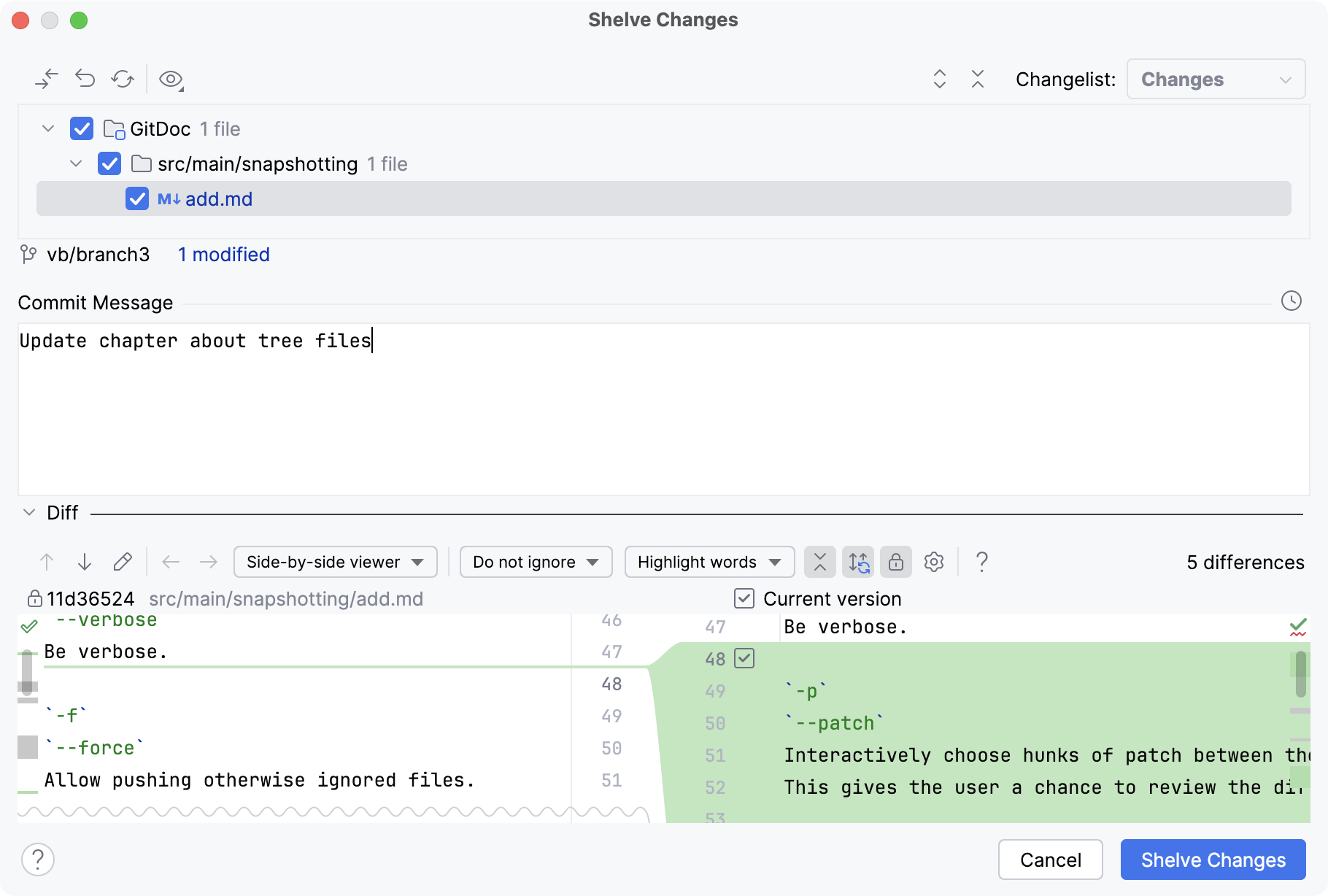Click the lock icon to disable editing

pos(895,562)
